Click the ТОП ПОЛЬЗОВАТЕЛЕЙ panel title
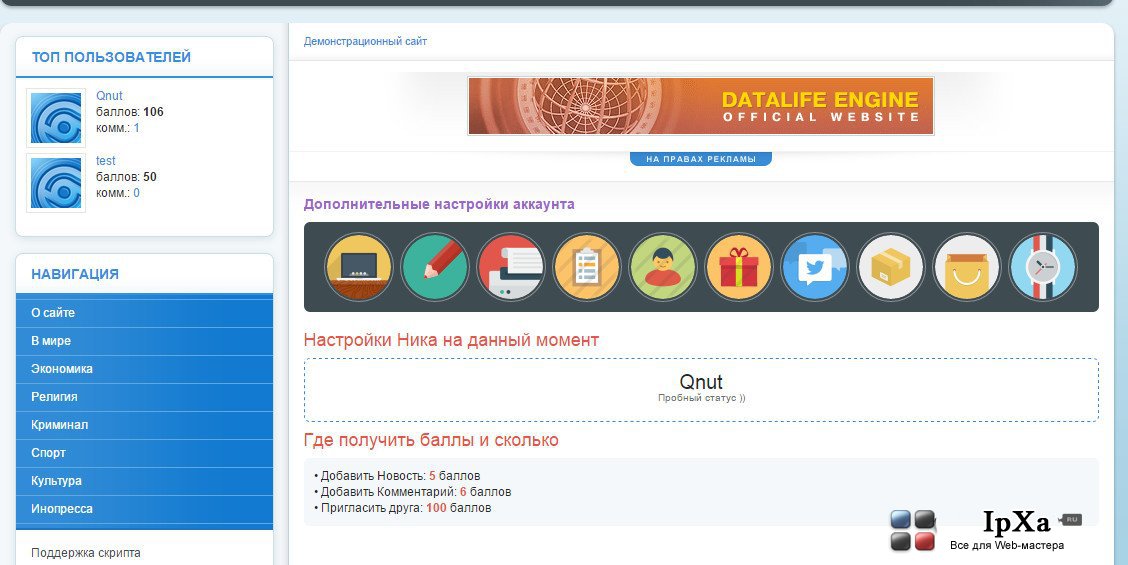Screen dimensions: 1128x565 coord(112,58)
